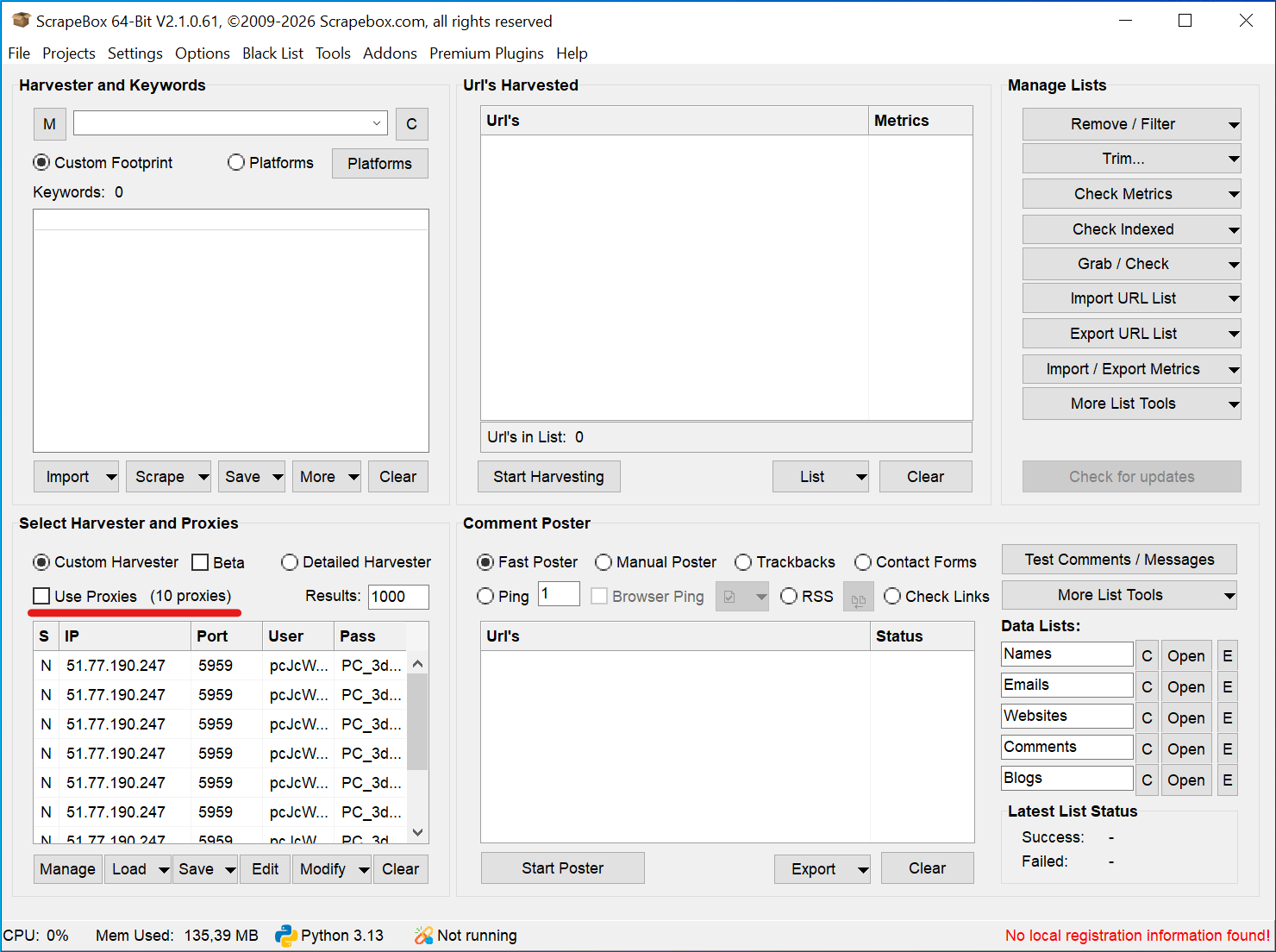The width and height of the screenshot is (1276, 952).
Task: Open the Settings menu
Action: tap(135, 53)
